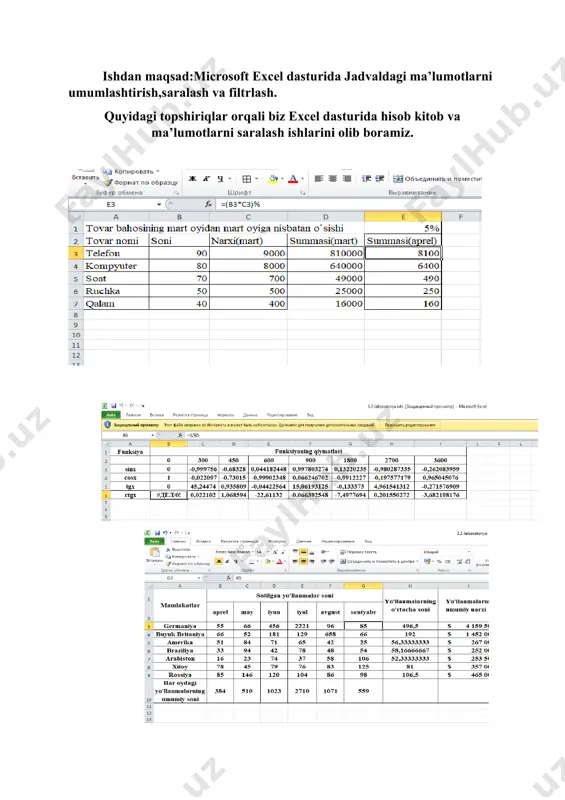Click 'Разрешить редактирование' button in protected view bar

[x=410, y=424]
